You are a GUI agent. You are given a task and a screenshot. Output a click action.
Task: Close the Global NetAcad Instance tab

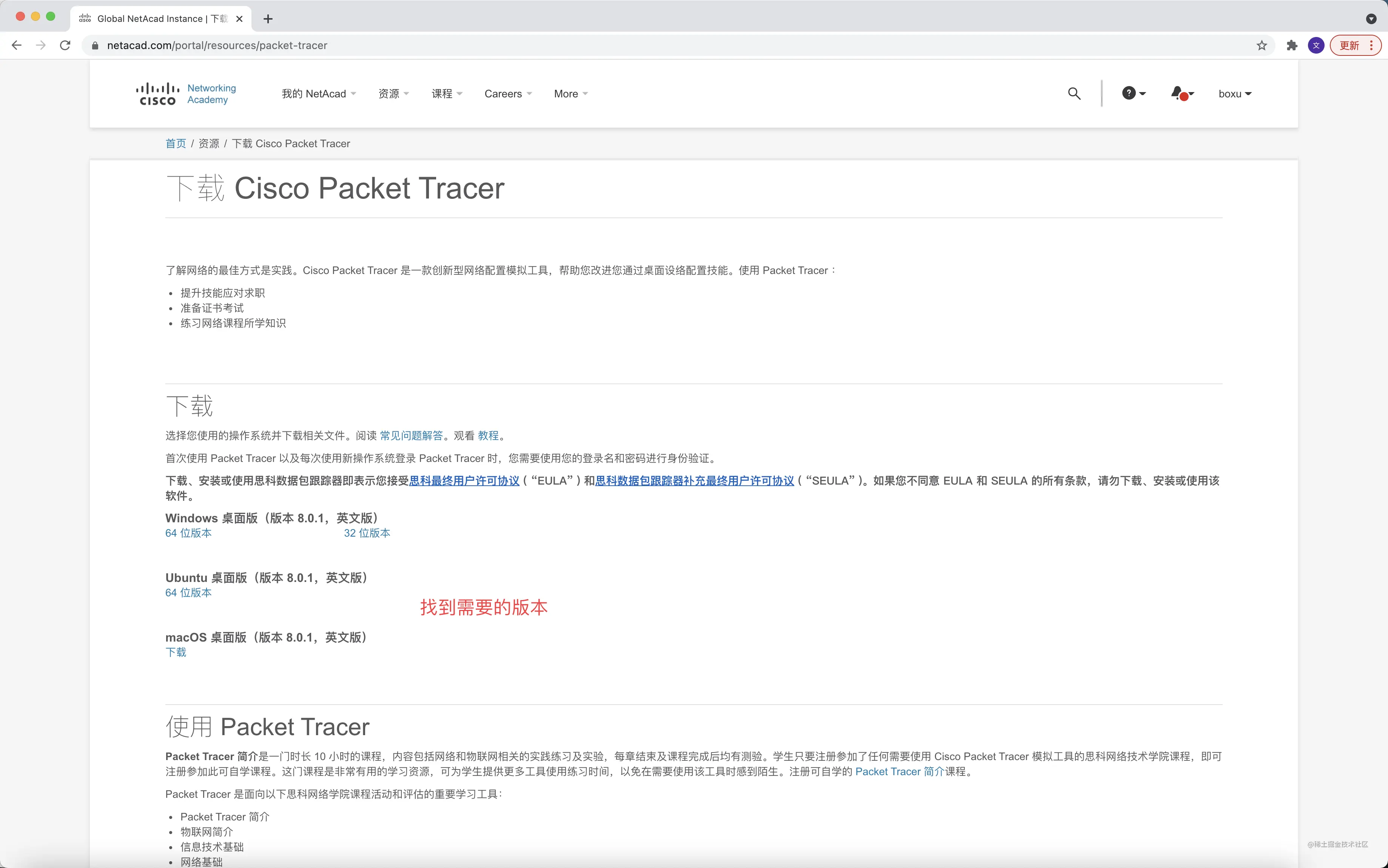239,19
